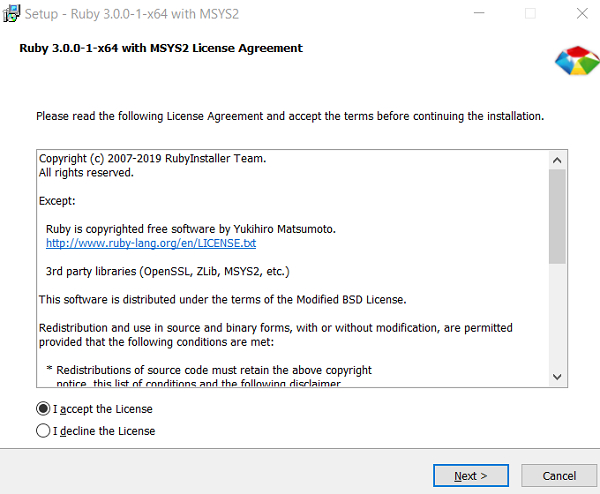Screen dimensions: 600x494
Task: Click the '3rd party libraries' line
Action: tap(168, 271)
